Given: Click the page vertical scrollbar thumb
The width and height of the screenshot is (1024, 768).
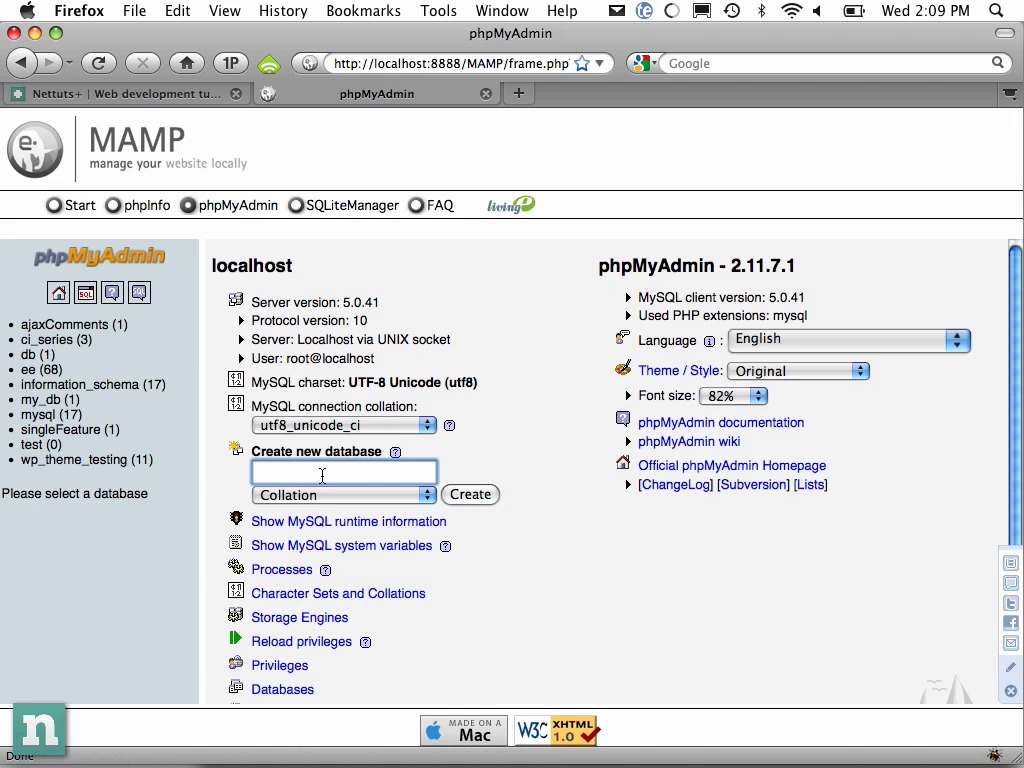Looking at the screenshot, I should 1015,394.
